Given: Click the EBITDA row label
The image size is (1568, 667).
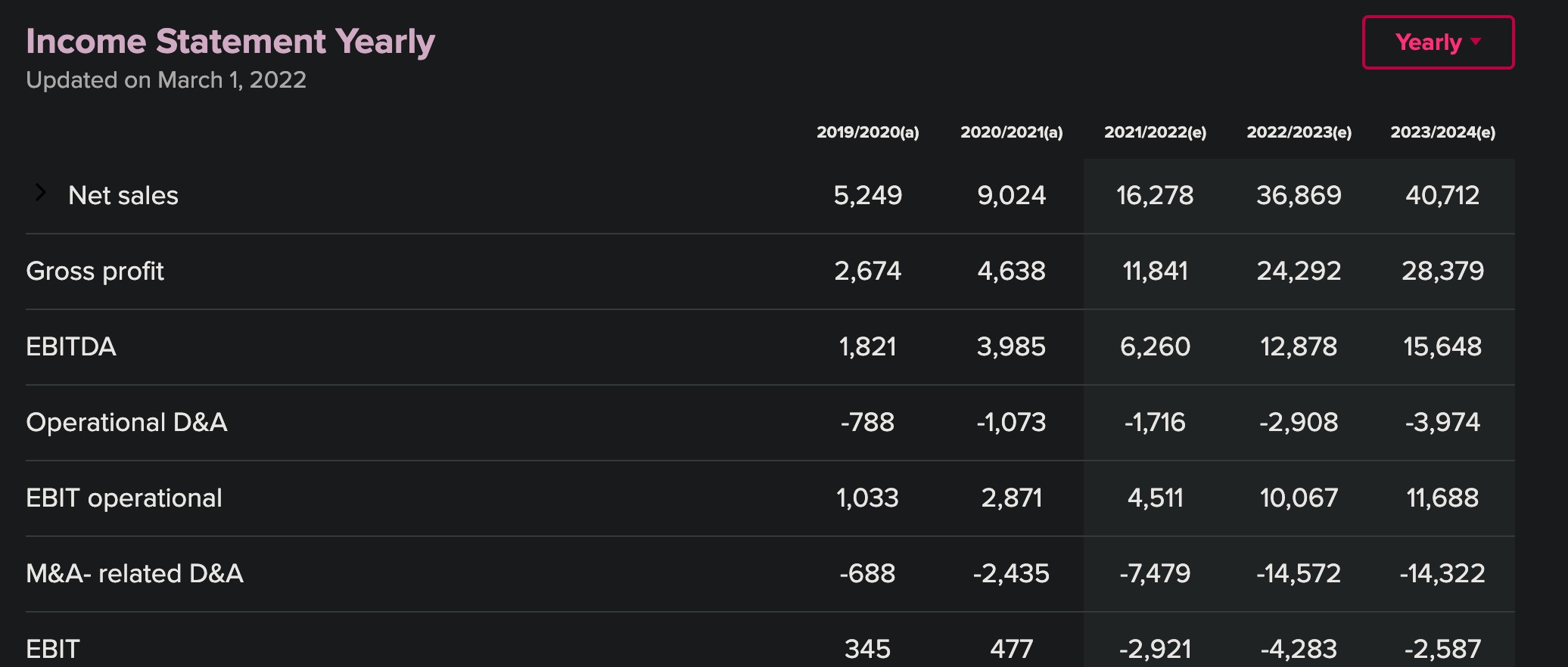Looking at the screenshot, I should pos(71,346).
